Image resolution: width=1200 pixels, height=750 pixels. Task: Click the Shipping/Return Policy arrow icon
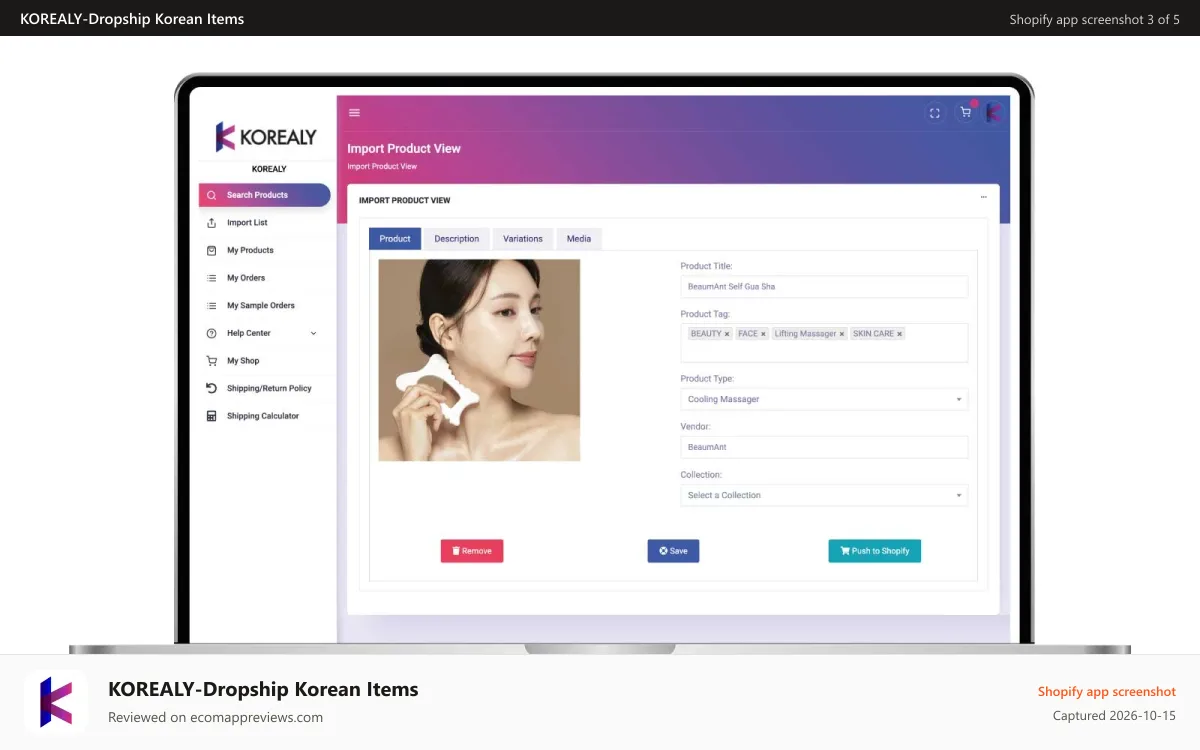coord(211,388)
